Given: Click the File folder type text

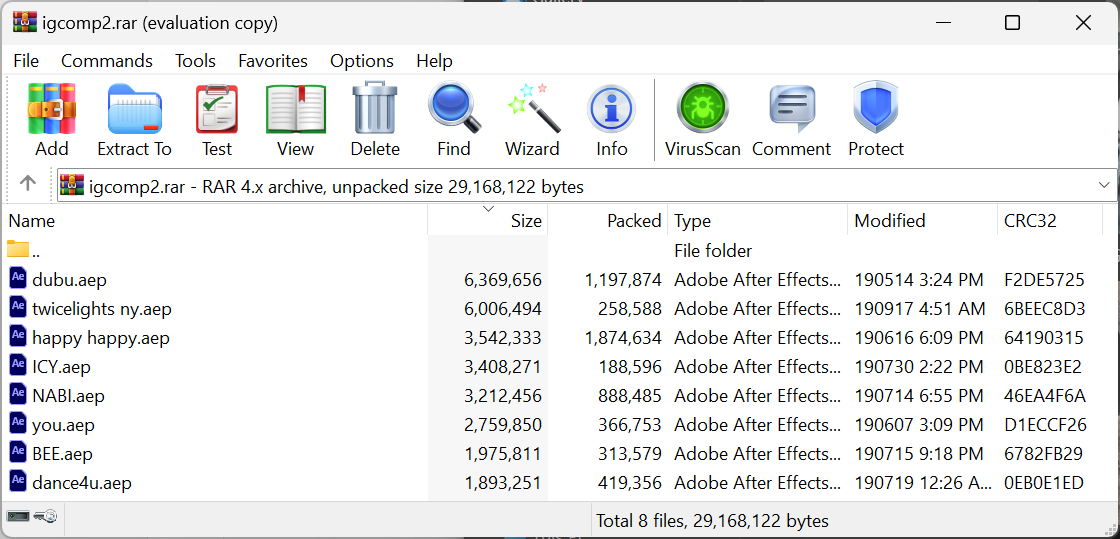Looking at the screenshot, I should pyautogui.click(x=713, y=251).
